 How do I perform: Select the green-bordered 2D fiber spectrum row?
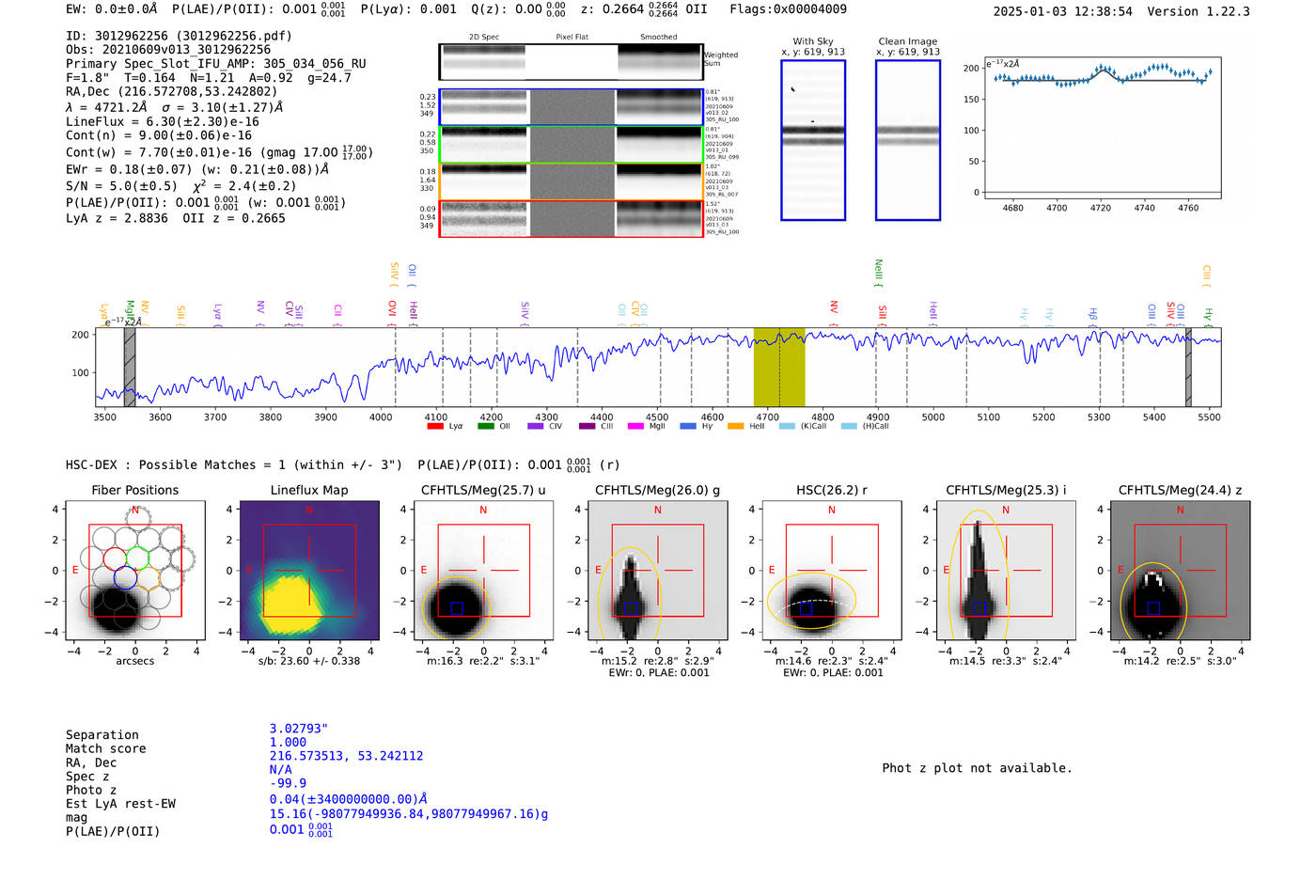coord(571,144)
